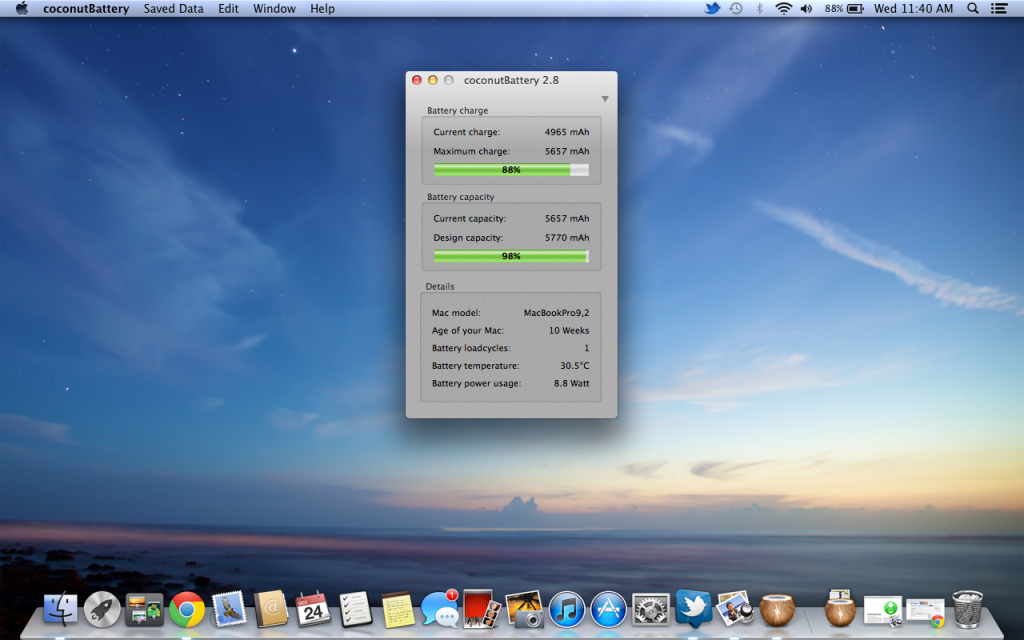Viewport: 1024px width, 640px height.
Task: Click current charge value 4965 mAh
Action: coord(567,132)
